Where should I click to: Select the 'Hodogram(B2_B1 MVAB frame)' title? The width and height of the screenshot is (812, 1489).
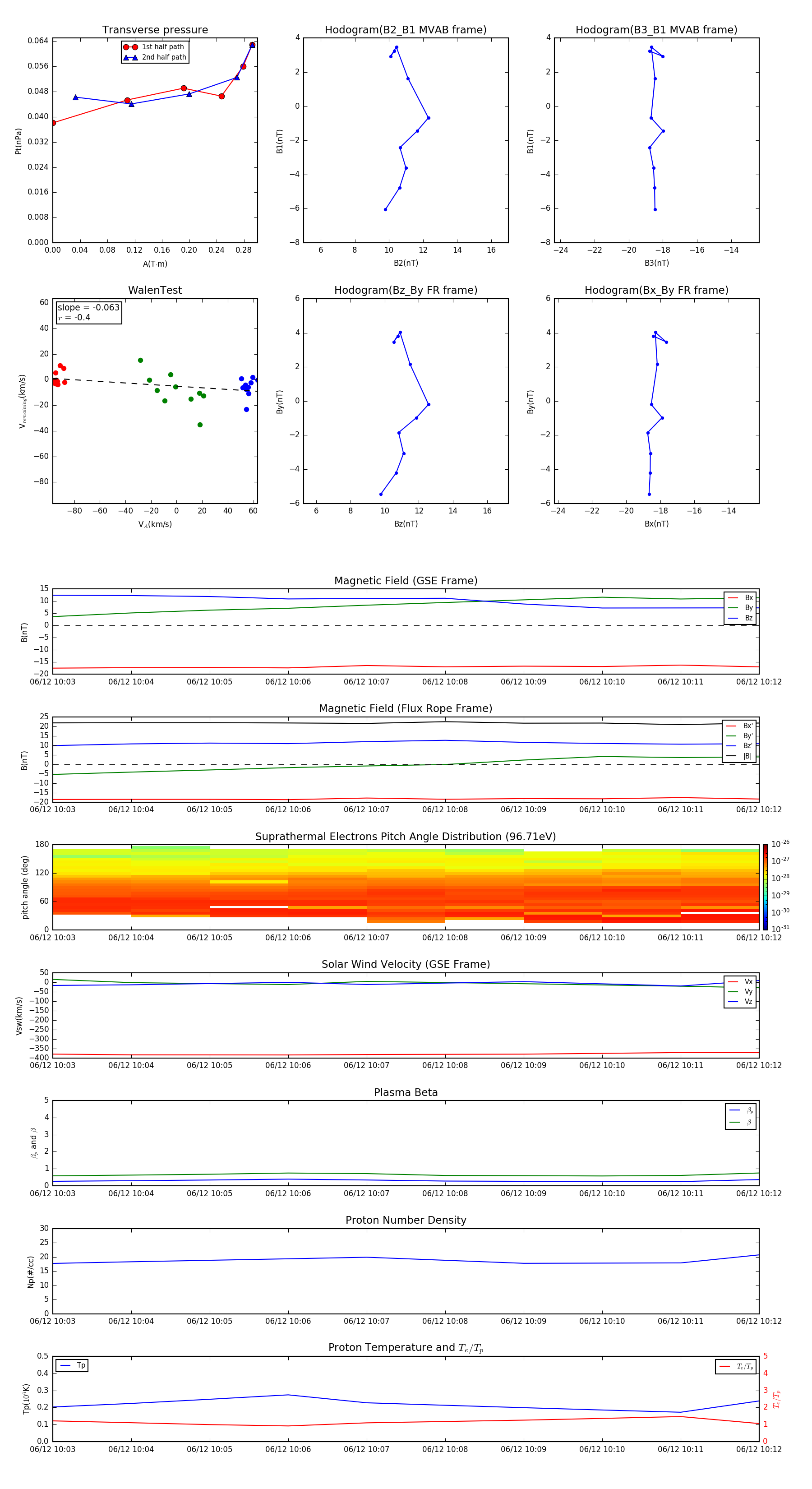point(406,29)
